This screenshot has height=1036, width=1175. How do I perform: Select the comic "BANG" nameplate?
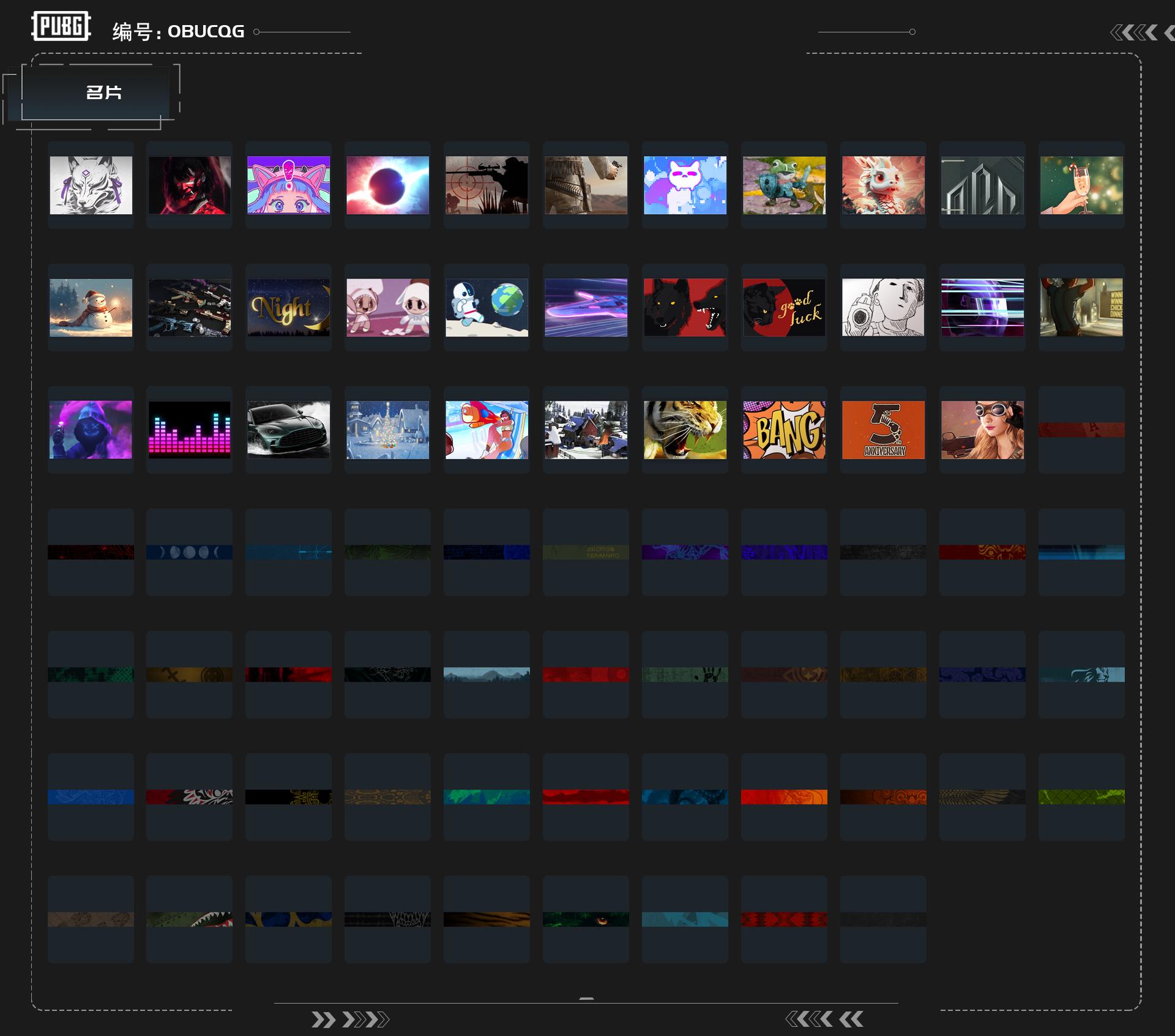pyautogui.click(x=785, y=430)
